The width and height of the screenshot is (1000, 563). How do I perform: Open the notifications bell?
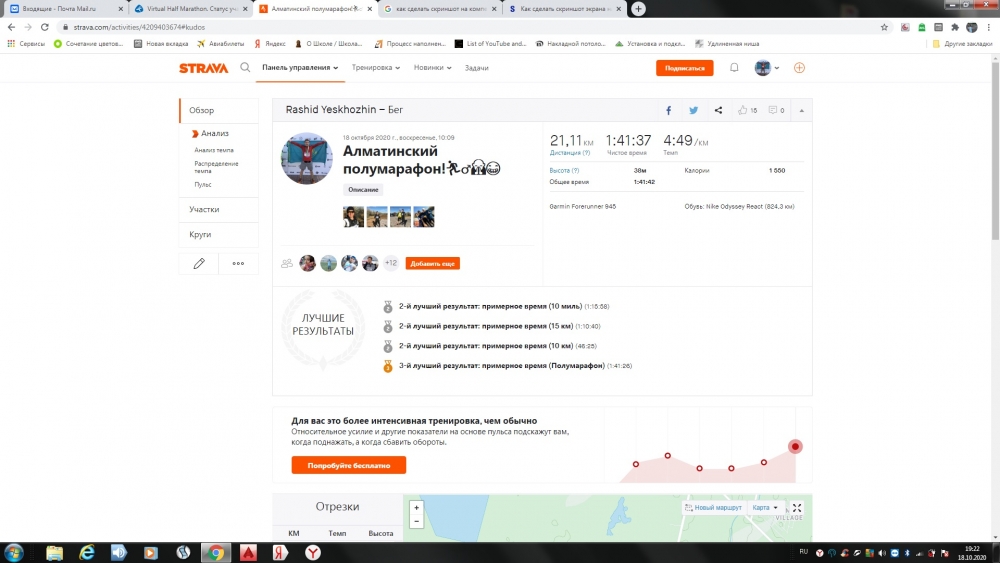[x=734, y=68]
